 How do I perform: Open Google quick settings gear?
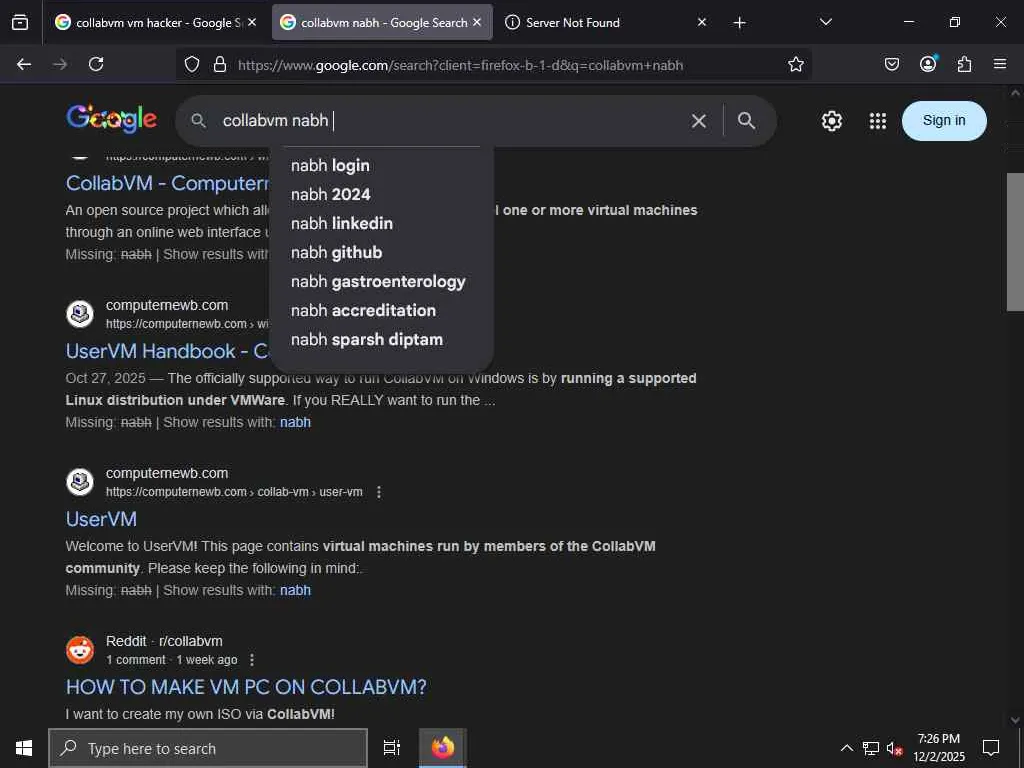point(831,121)
